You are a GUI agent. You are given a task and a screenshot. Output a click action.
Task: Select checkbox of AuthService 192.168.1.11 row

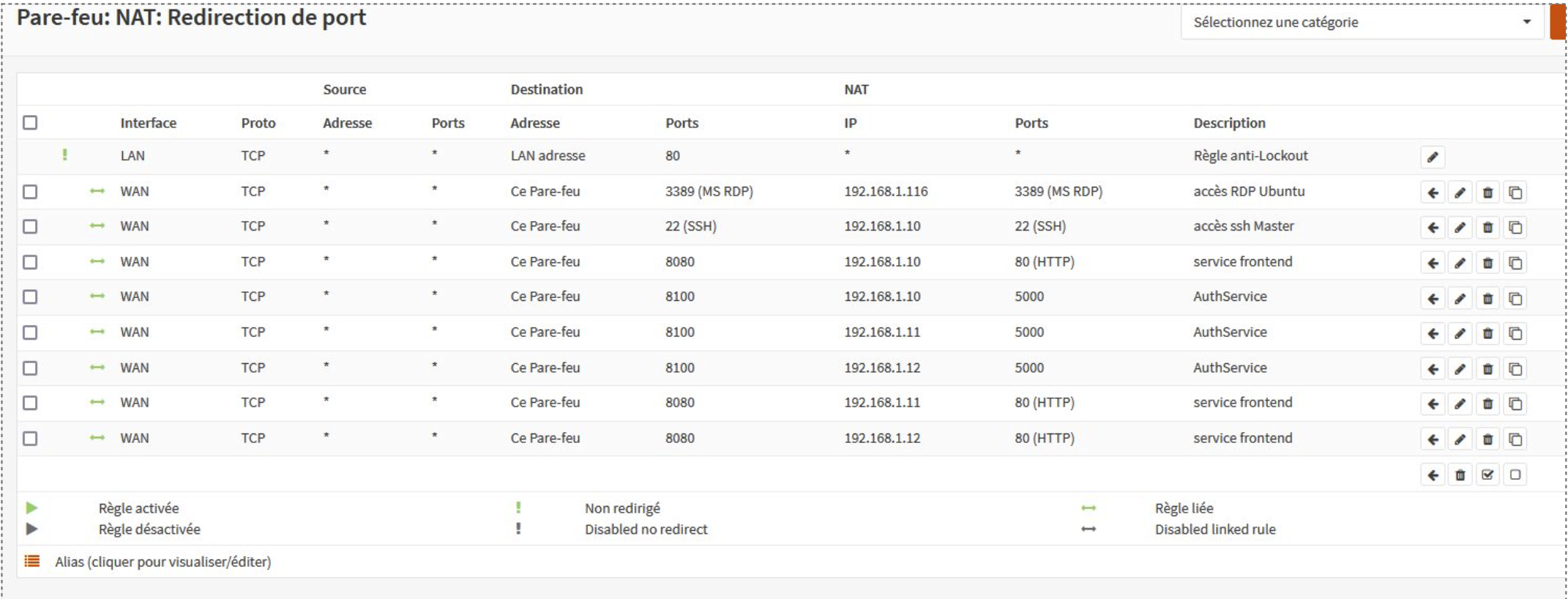[30, 332]
